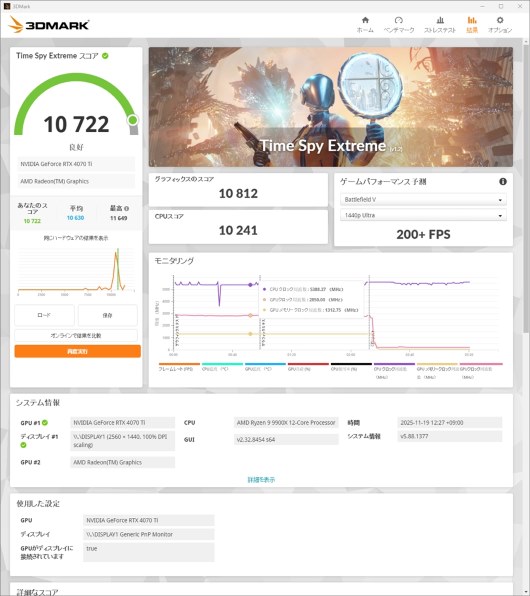
Task: Click the 3DMark icon in the title bar
Action: click(6, 6)
